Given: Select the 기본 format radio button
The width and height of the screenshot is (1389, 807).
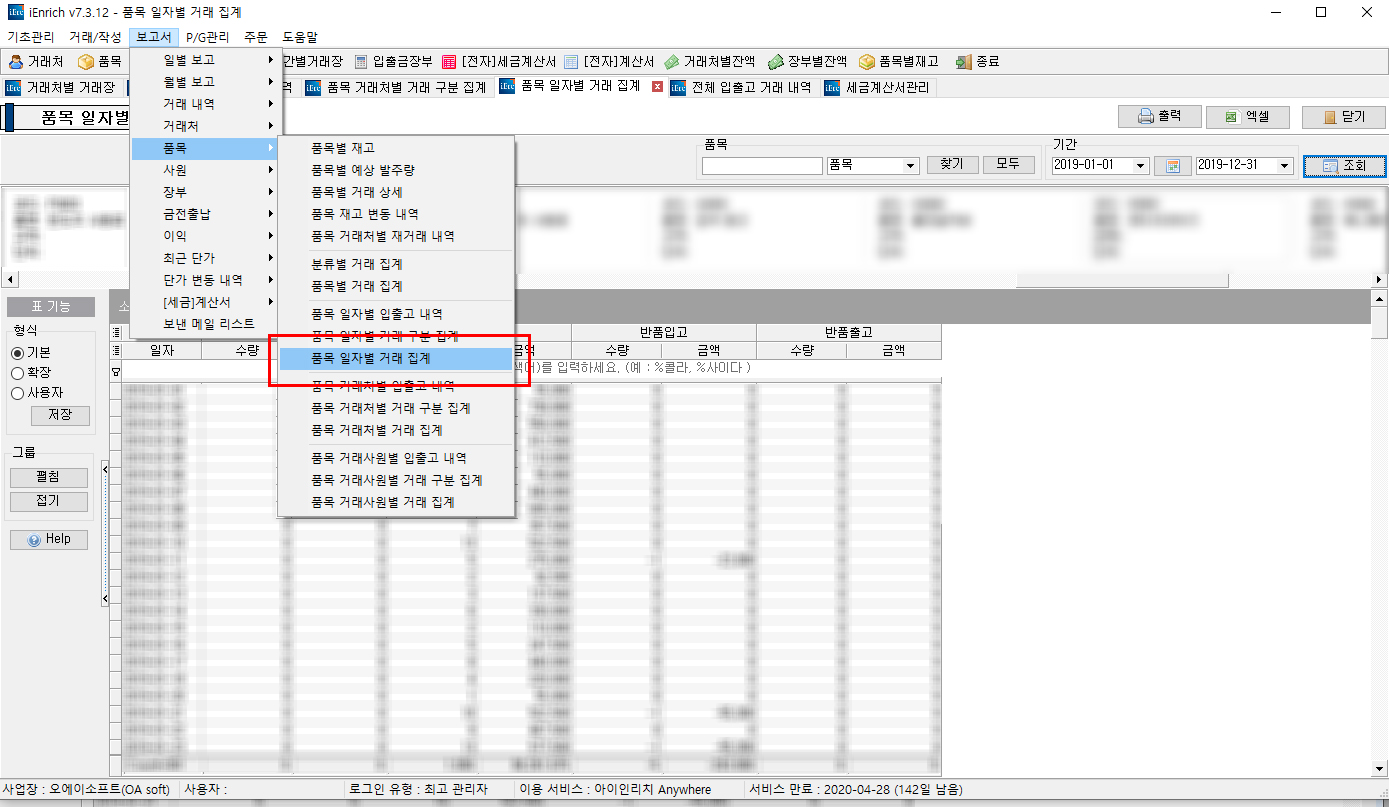Looking at the screenshot, I should tap(17, 353).
